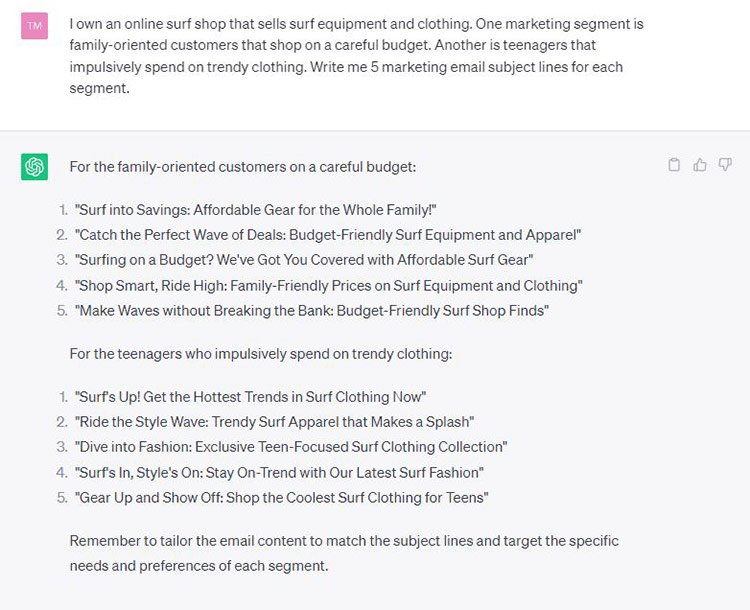Select the "Dive into Fashion" subject line
750x610 pixels.
pos(291,447)
